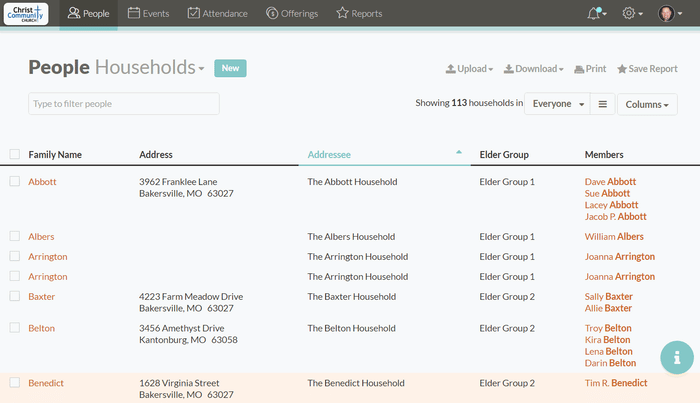Open the Columns dropdown
The width and height of the screenshot is (700, 403).
(647, 104)
